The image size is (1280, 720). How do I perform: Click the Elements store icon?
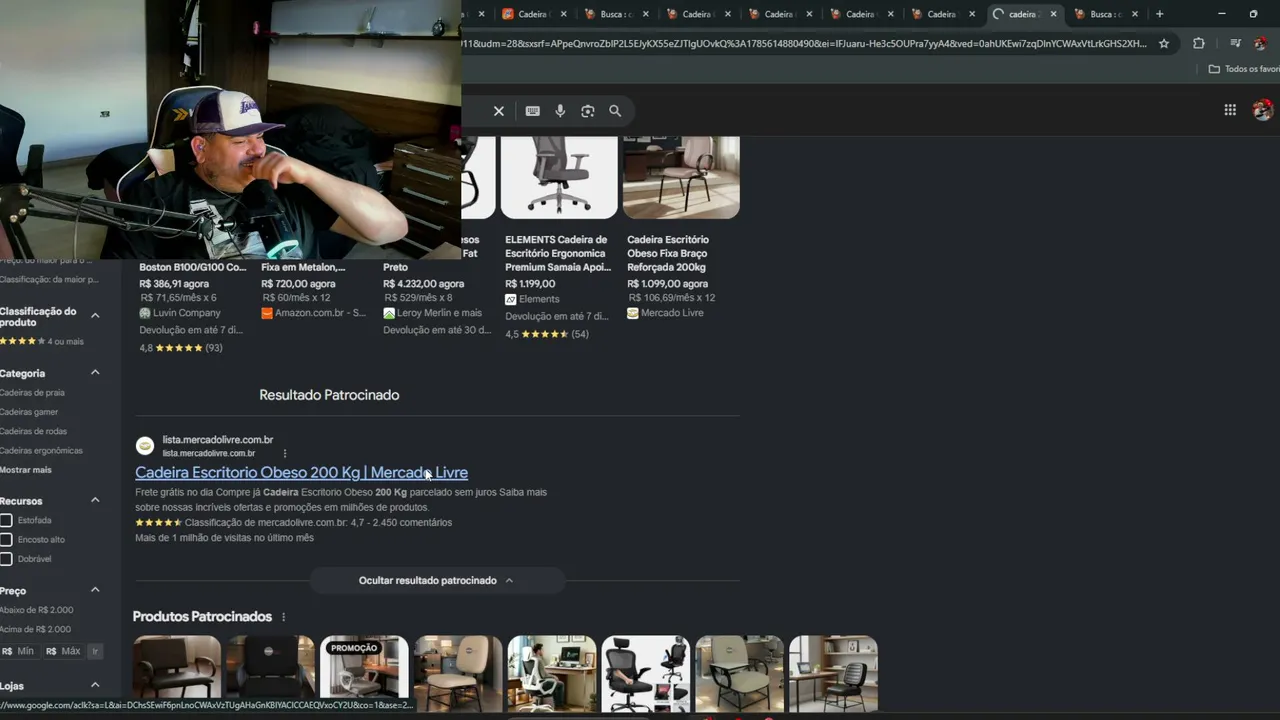[x=511, y=299]
